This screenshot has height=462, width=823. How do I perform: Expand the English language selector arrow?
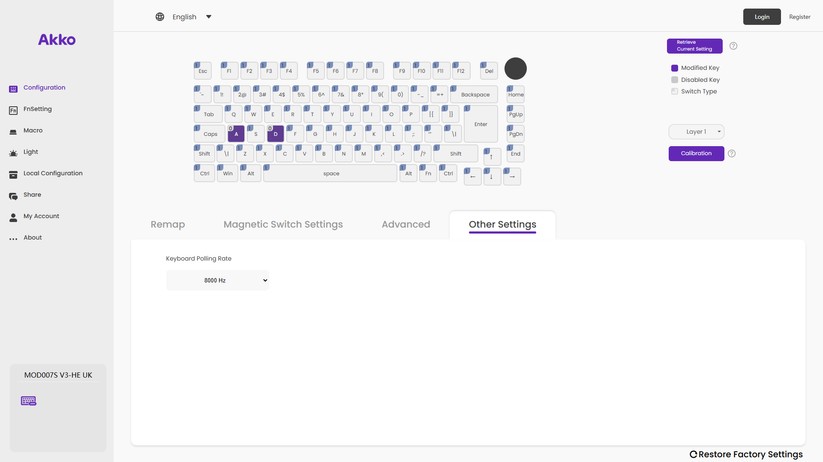pyautogui.click(x=209, y=17)
